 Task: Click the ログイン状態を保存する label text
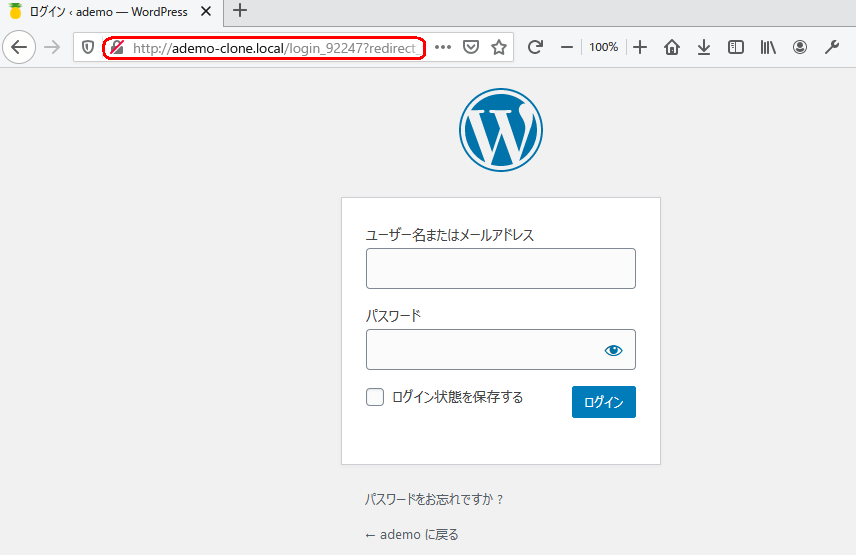457,397
